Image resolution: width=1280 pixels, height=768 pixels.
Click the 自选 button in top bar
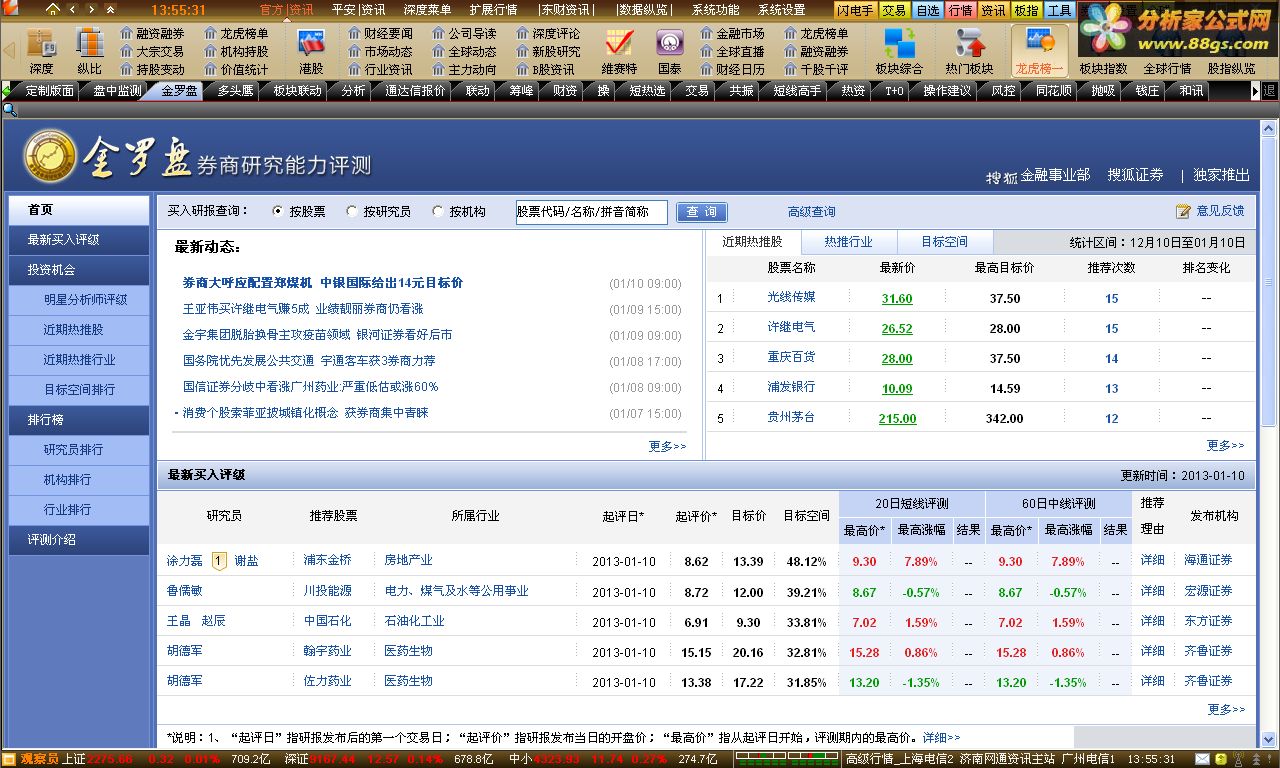point(928,10)
